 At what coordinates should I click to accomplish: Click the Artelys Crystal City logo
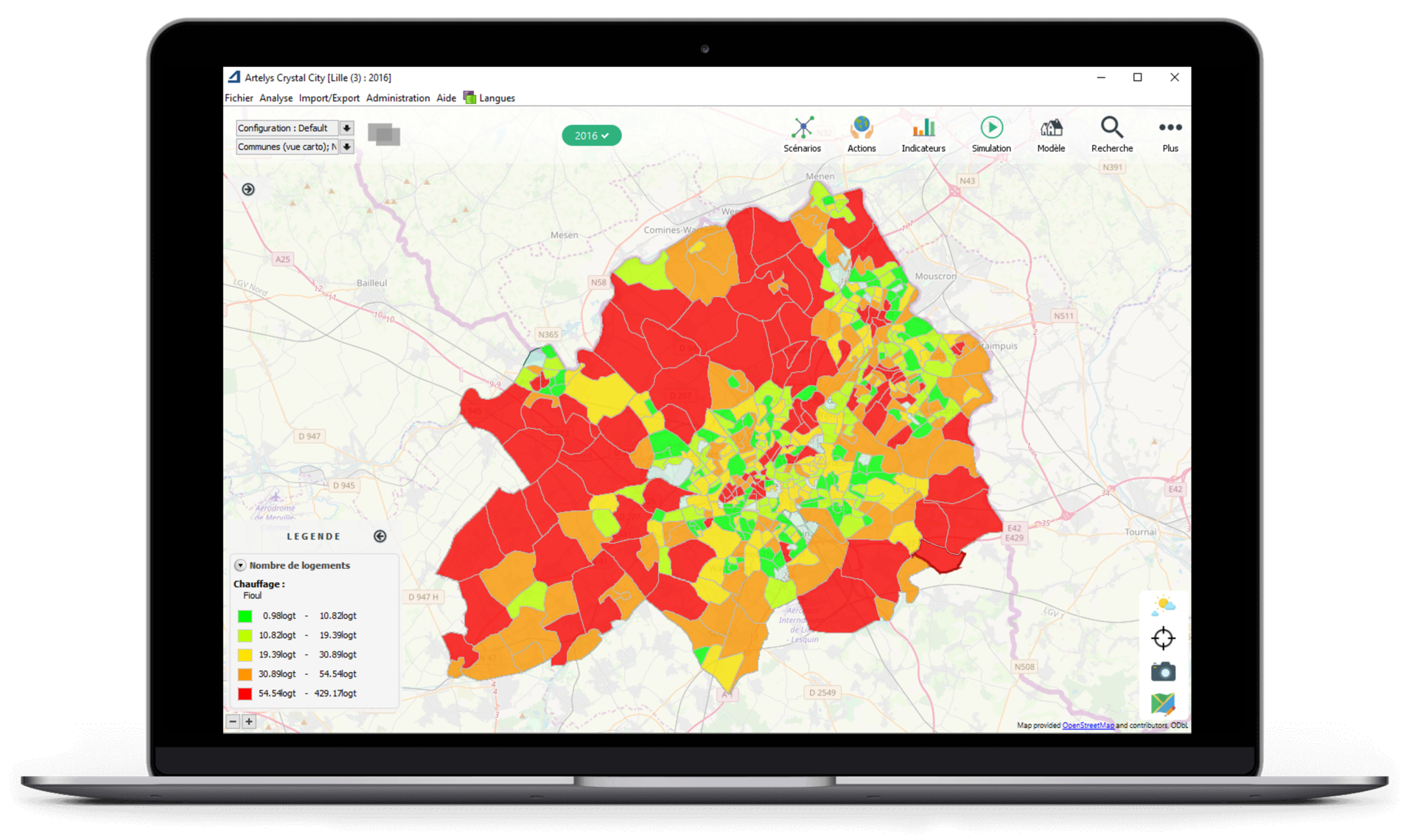point(234,77)
